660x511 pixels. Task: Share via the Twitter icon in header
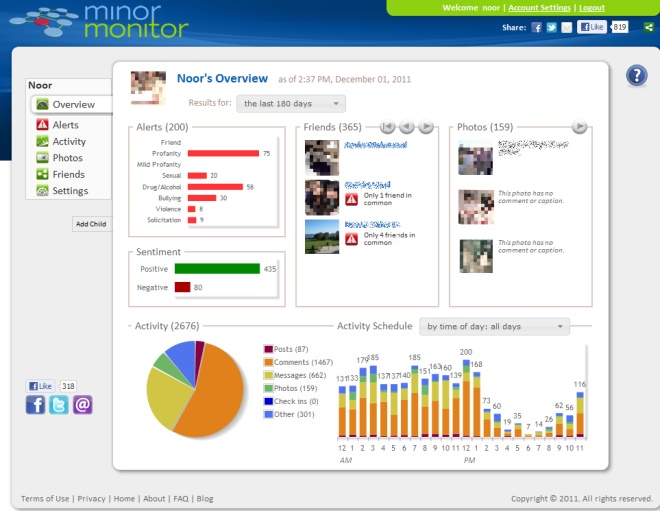tap(551, 28)
